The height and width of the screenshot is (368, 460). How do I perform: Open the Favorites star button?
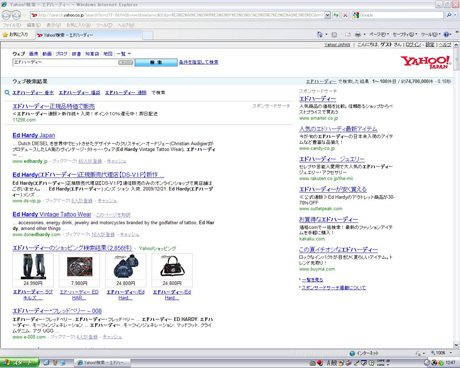[x=15, y=35]
